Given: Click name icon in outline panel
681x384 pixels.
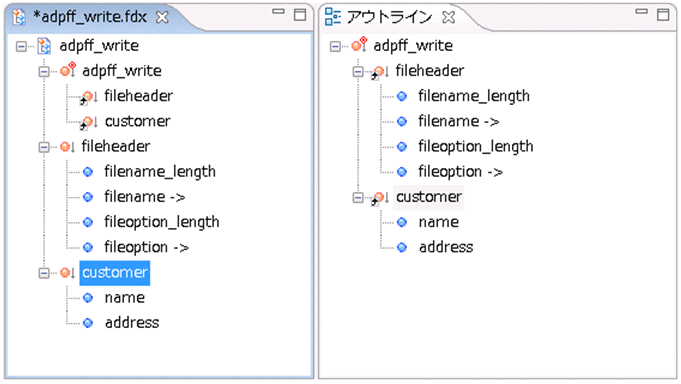Looking at the screenshot, I should click(402, 222).
